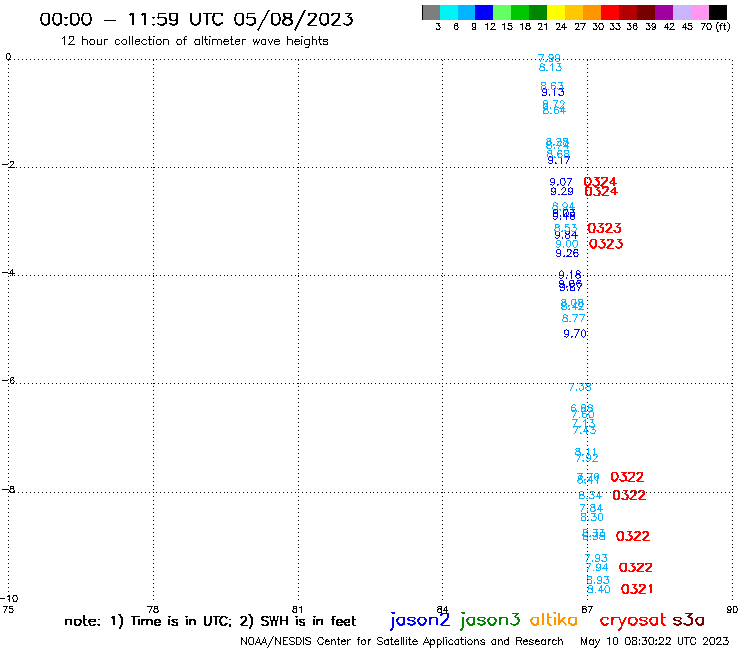Click the wave height reading 9.17
This screenshot has width=740, height=650.
(559, 161)
